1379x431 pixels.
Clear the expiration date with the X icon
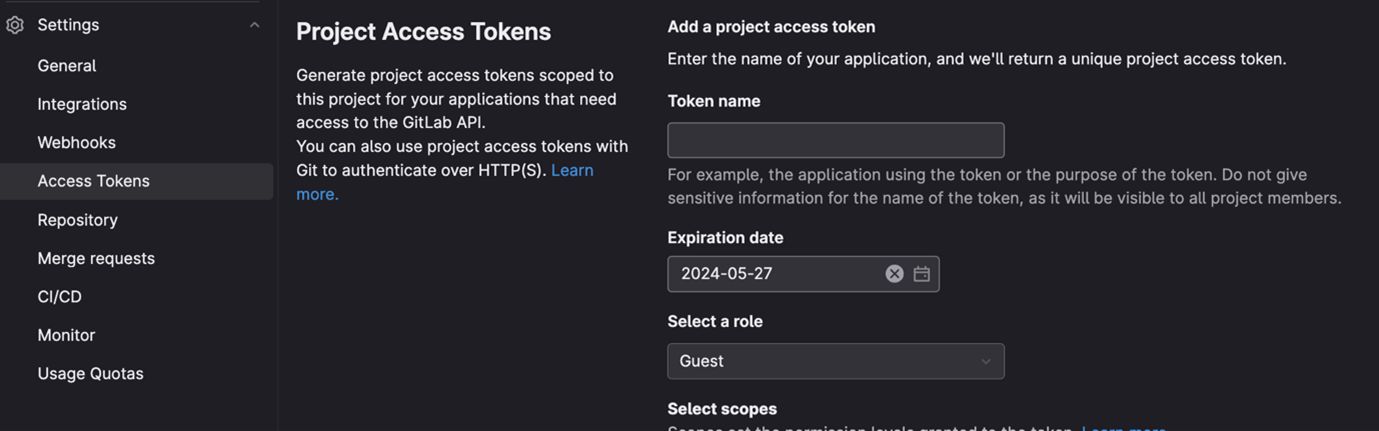(894, 274)
